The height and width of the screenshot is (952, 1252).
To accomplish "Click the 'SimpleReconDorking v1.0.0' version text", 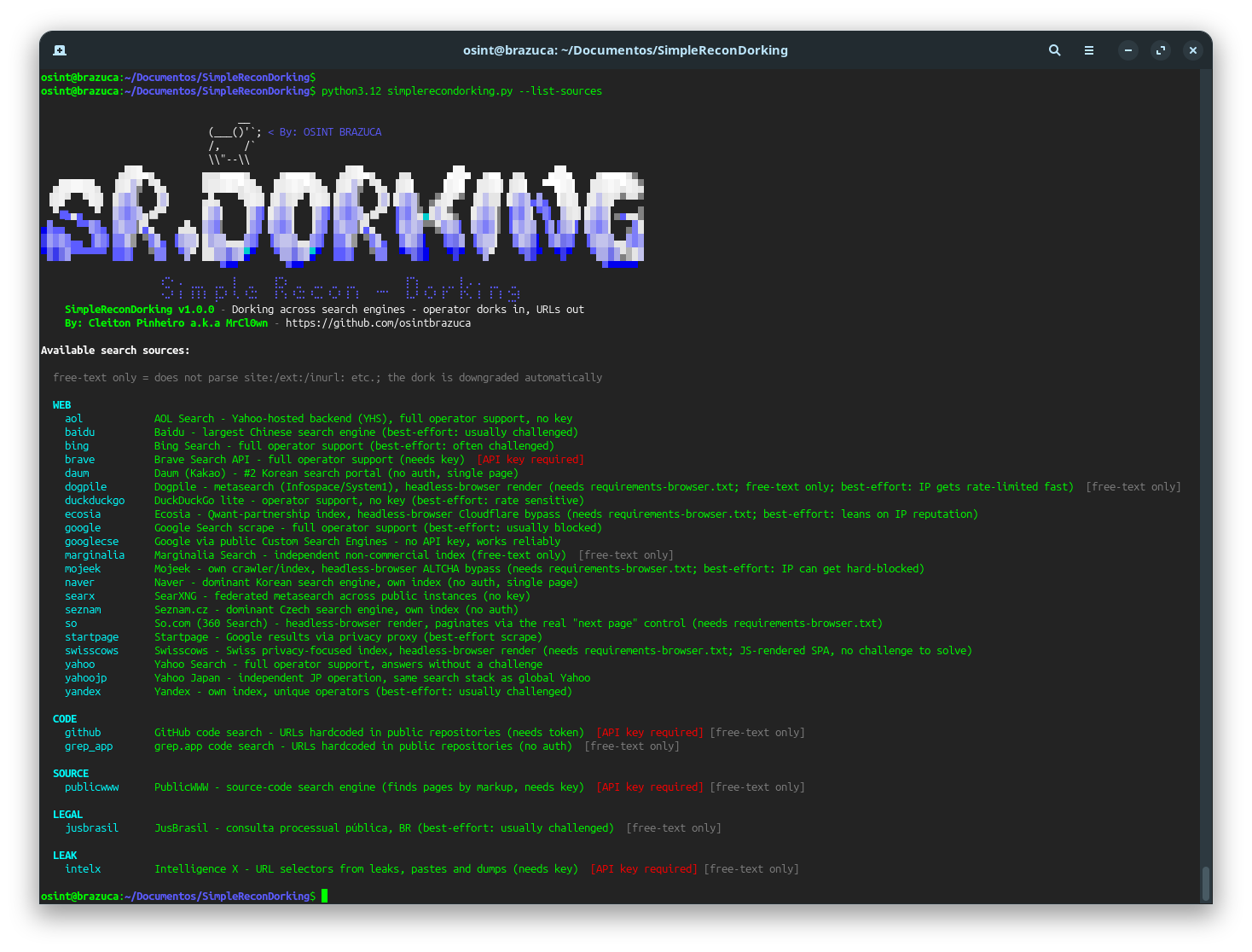I will [x=140, y=310].
